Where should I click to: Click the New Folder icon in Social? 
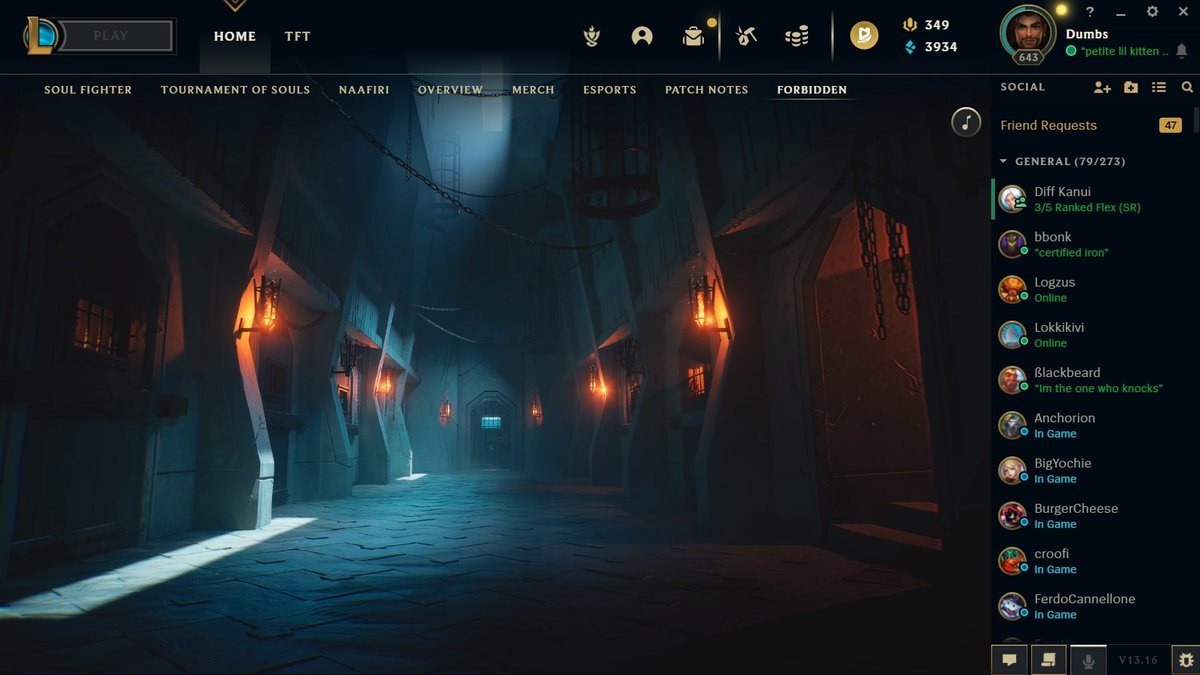(1131, 88)
